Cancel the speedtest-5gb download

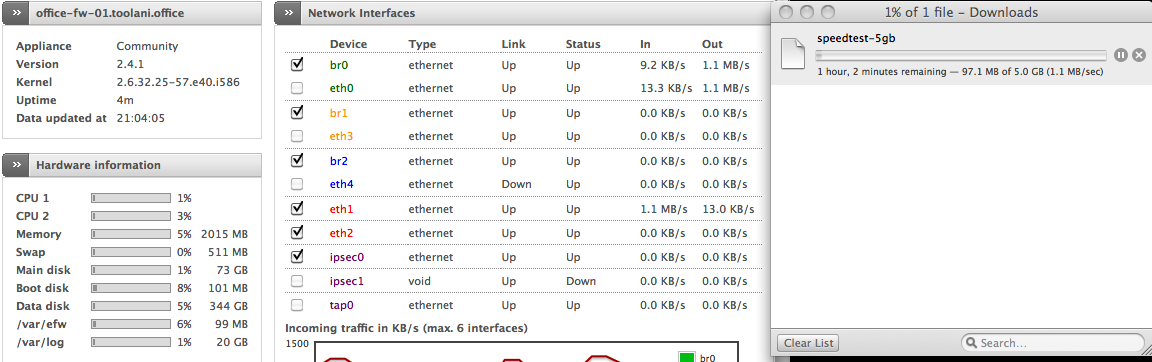click(x=1138, y=55)
